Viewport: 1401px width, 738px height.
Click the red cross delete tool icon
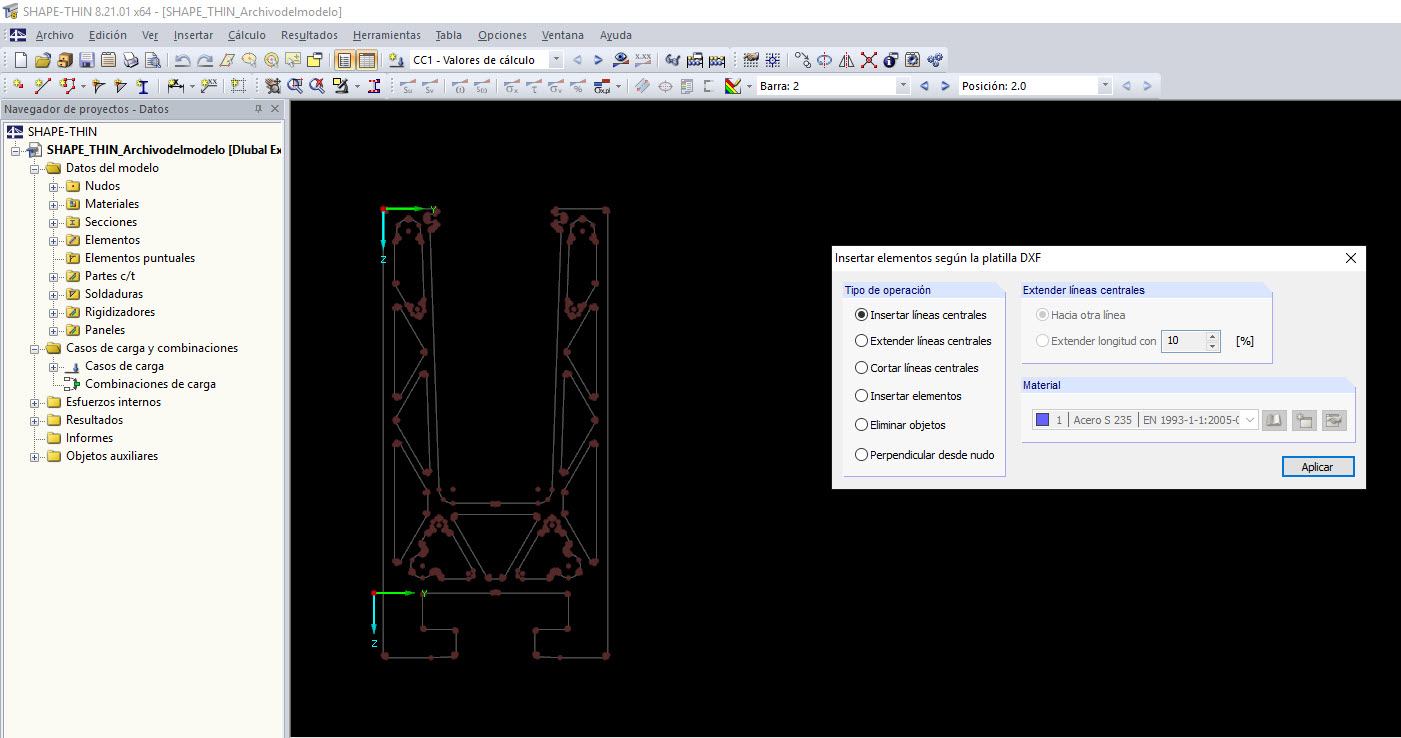(x=868, y=60)
